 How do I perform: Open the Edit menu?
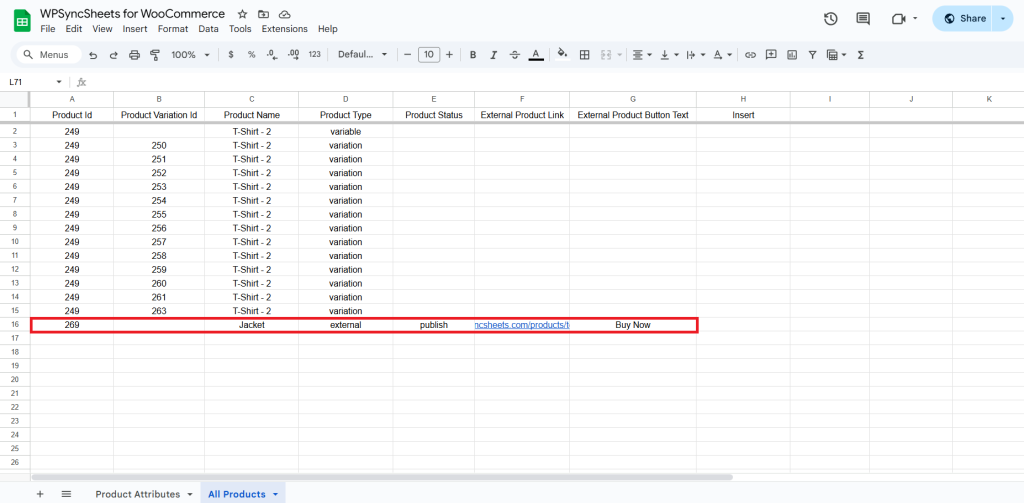click(x=74, y=29)
